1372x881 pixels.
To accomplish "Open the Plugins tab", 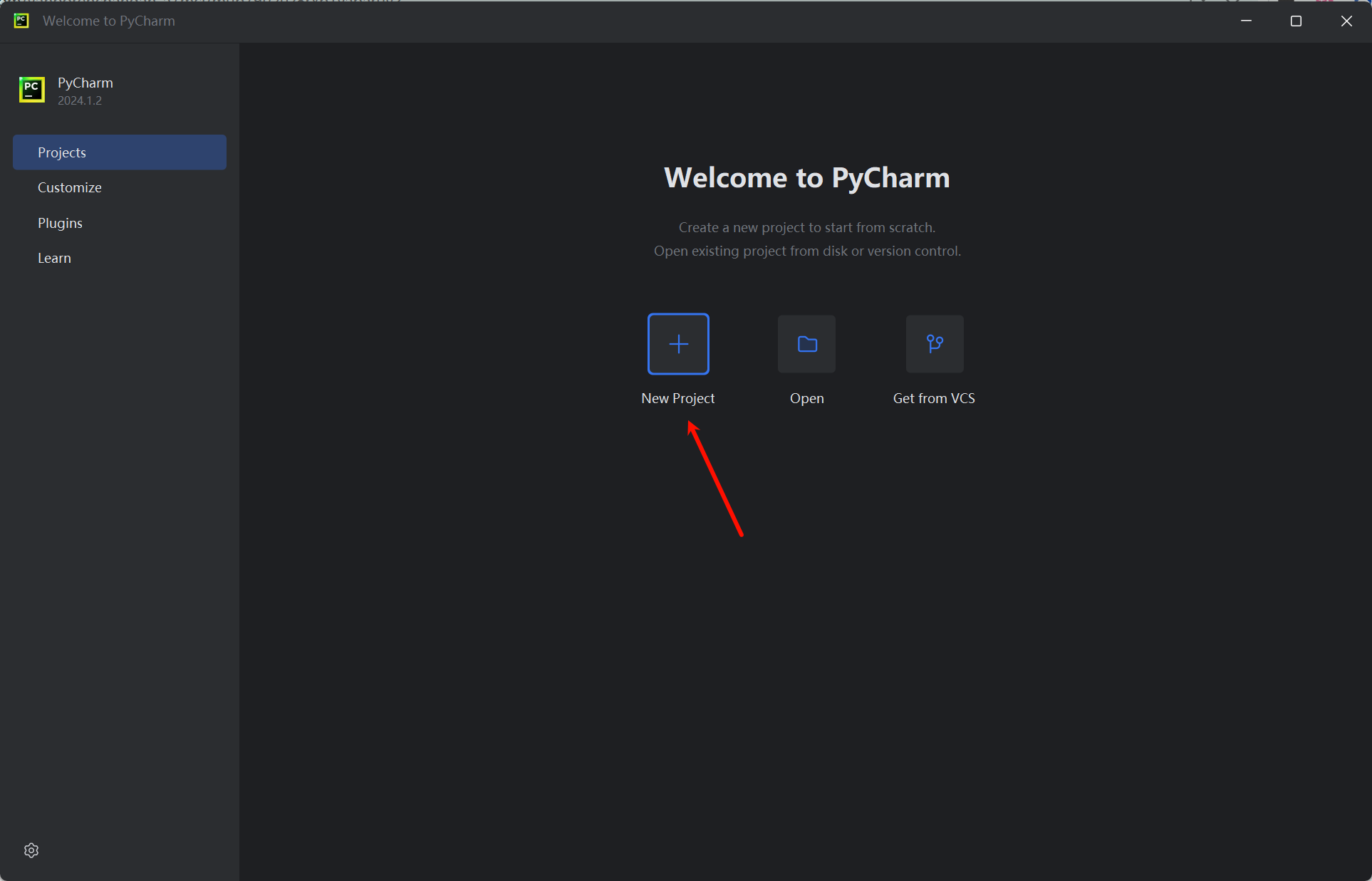I will click(60, 223).
